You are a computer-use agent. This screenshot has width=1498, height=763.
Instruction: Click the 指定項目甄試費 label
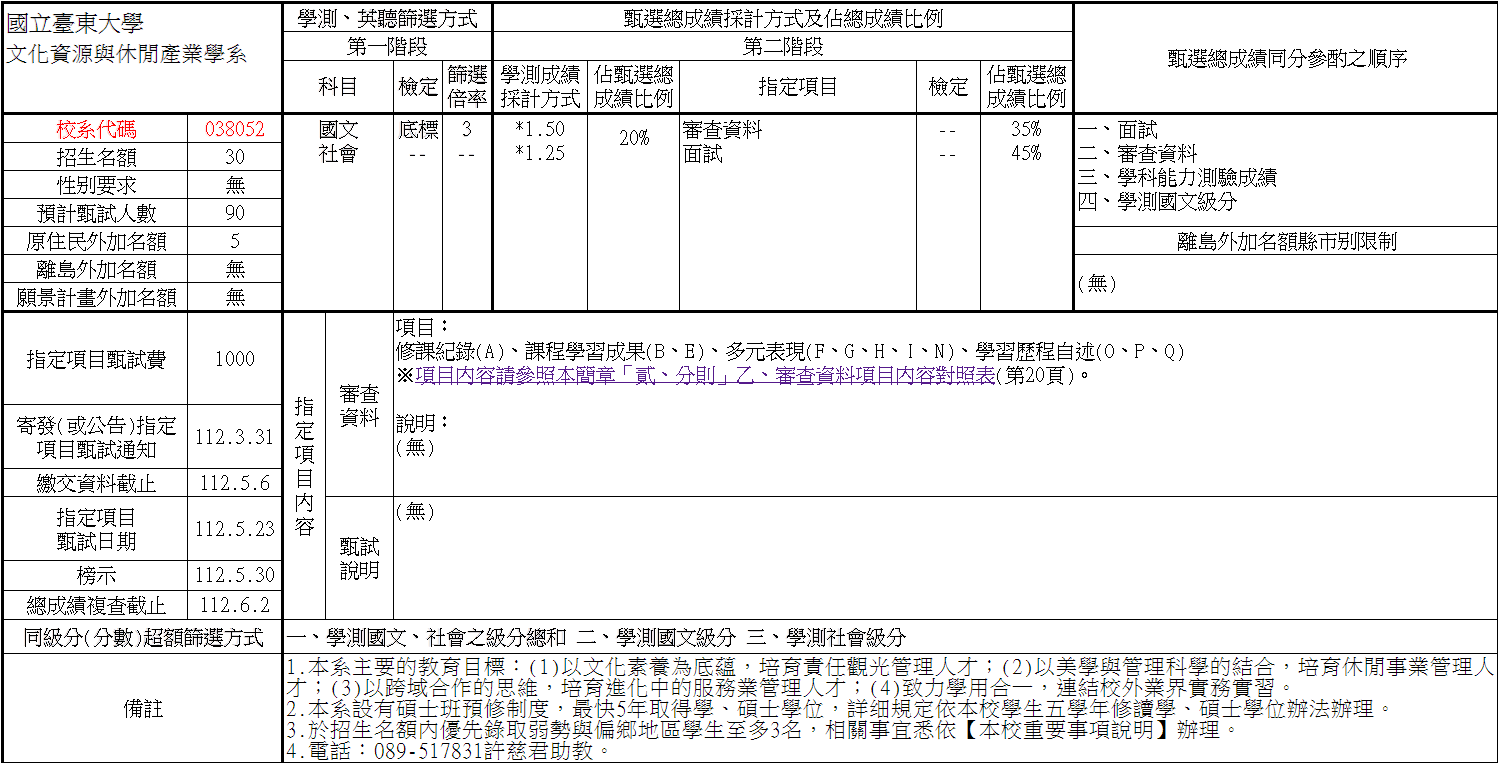[96, 359]
